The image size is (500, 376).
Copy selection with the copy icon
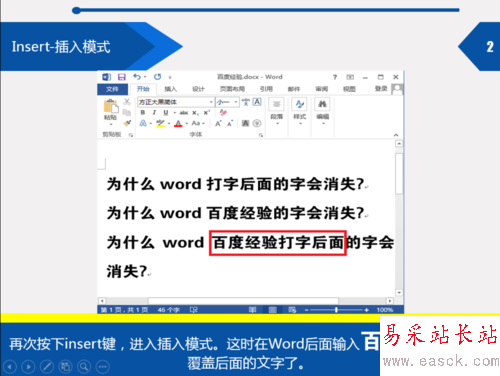coord(127,113)
